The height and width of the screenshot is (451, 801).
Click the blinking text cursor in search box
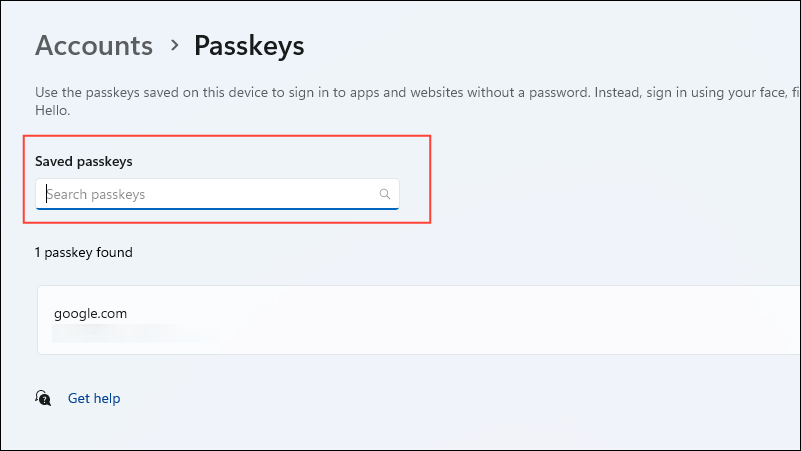coord(46,194)
